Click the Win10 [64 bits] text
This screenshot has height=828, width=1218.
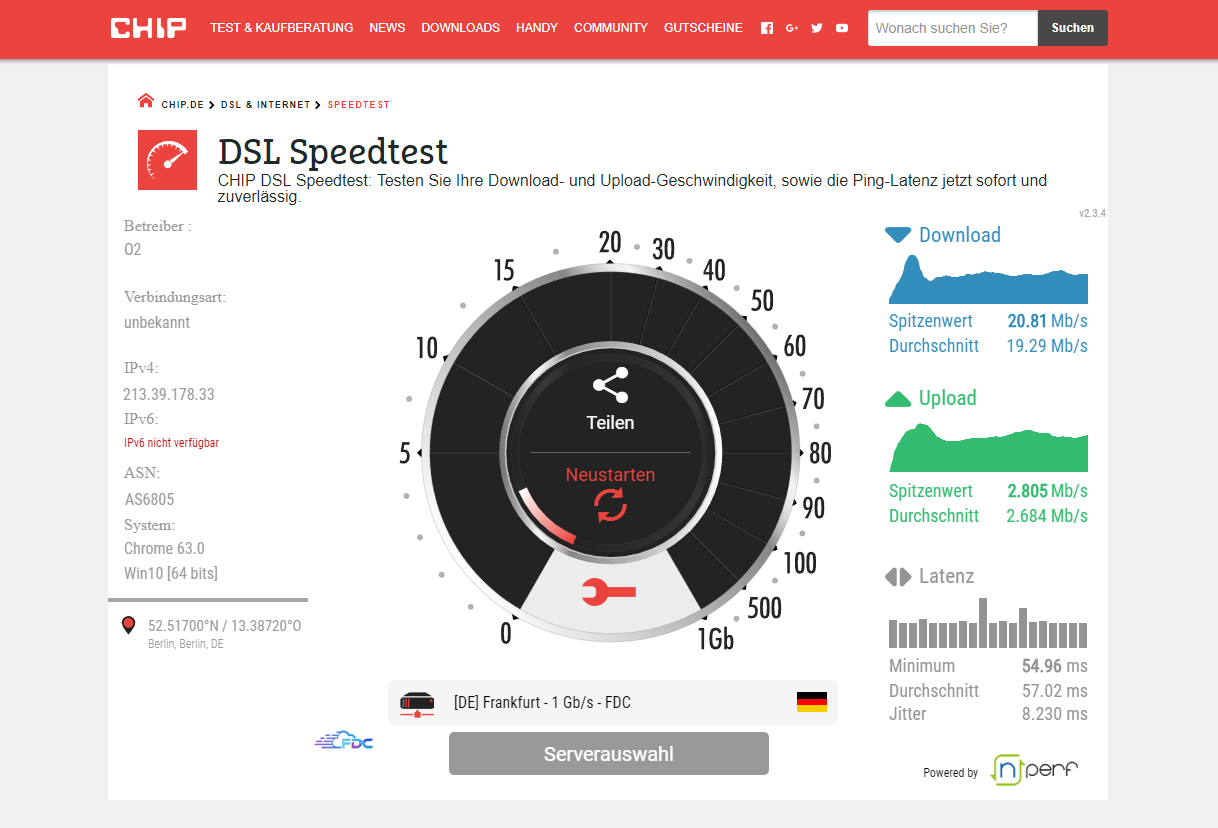tap(171, 574)
